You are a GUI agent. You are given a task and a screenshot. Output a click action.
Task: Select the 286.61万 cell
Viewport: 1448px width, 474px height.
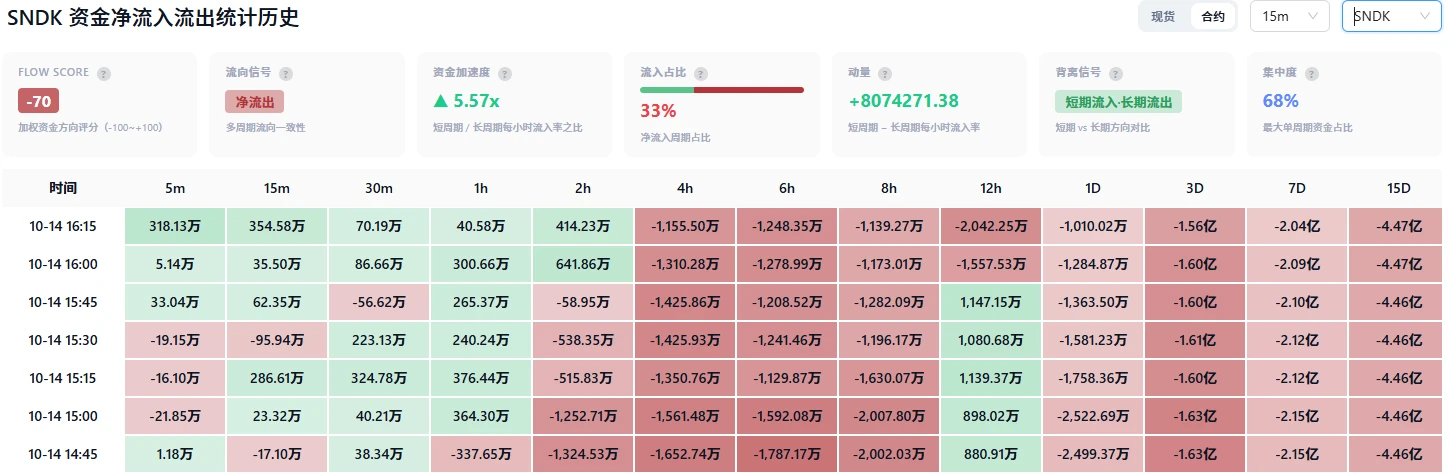[277, 378]
